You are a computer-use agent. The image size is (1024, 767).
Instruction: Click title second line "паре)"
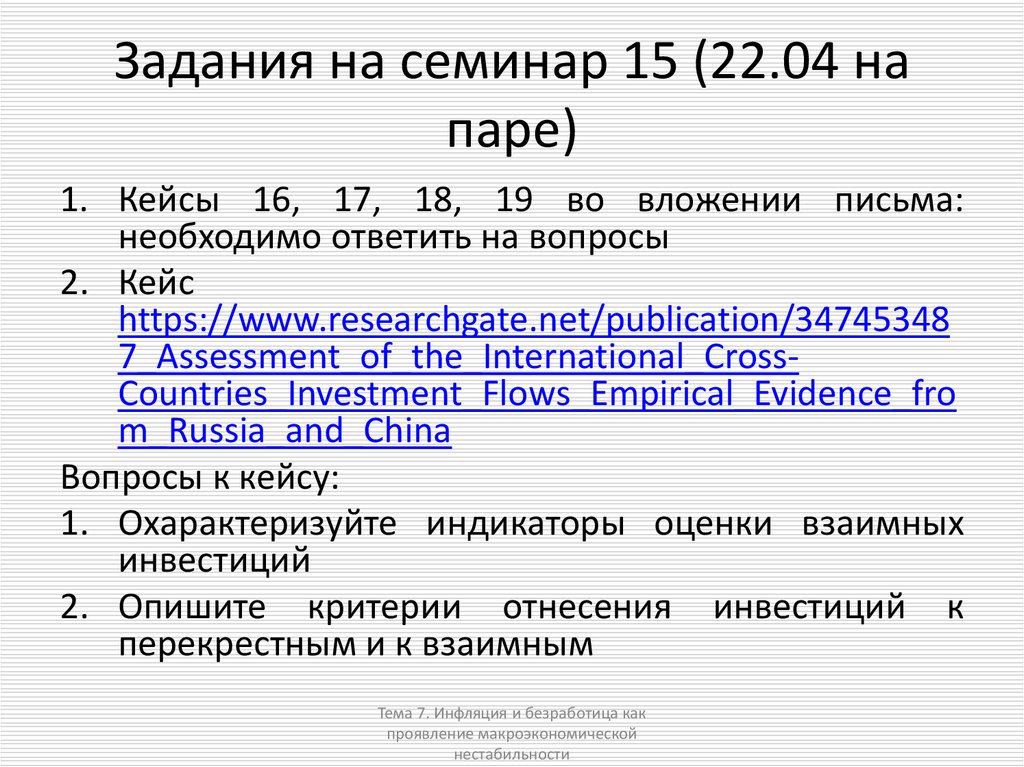(x=512, y=131)
